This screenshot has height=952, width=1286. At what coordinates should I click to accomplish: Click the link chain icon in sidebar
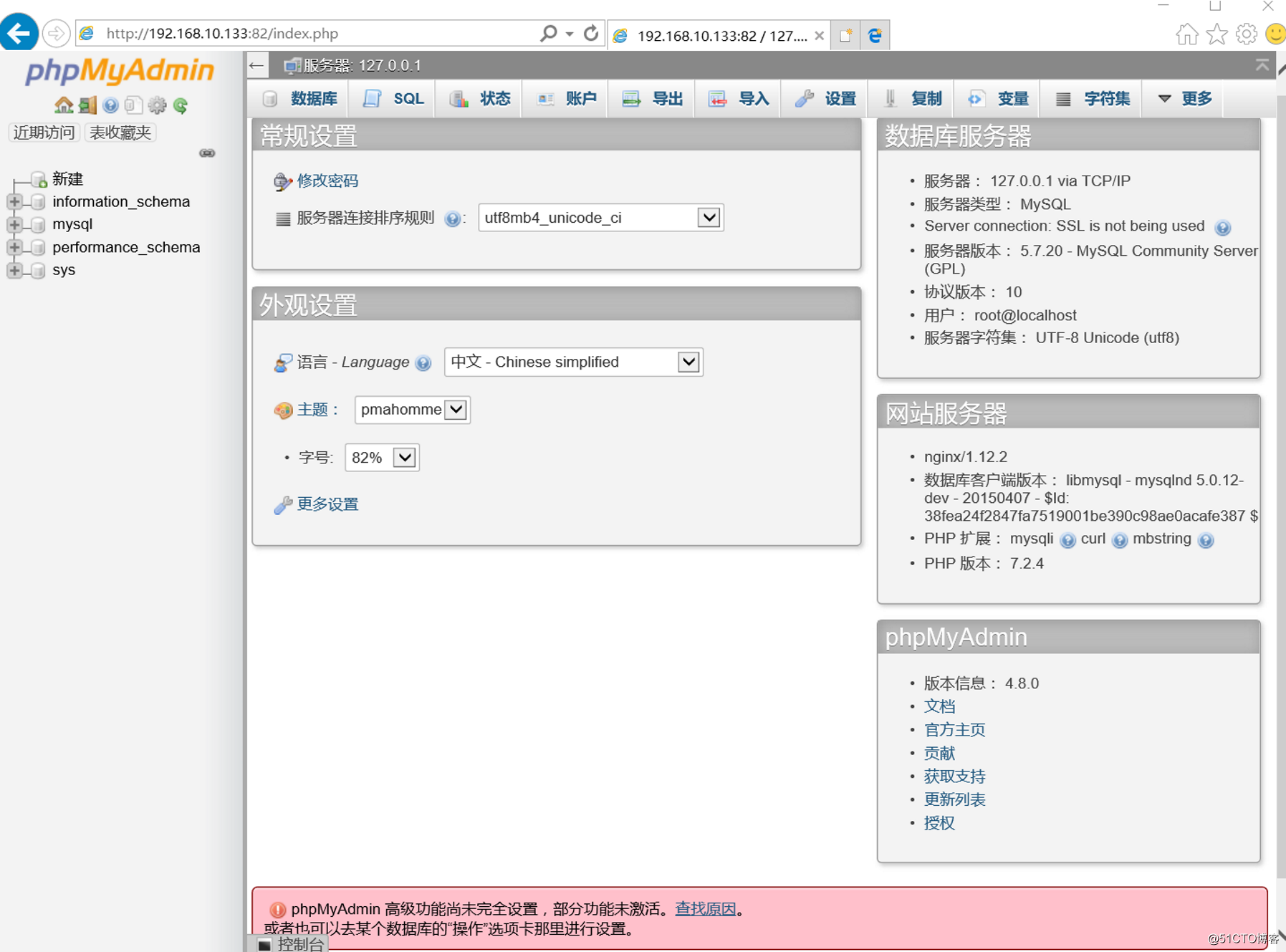(x=207, y=153)
